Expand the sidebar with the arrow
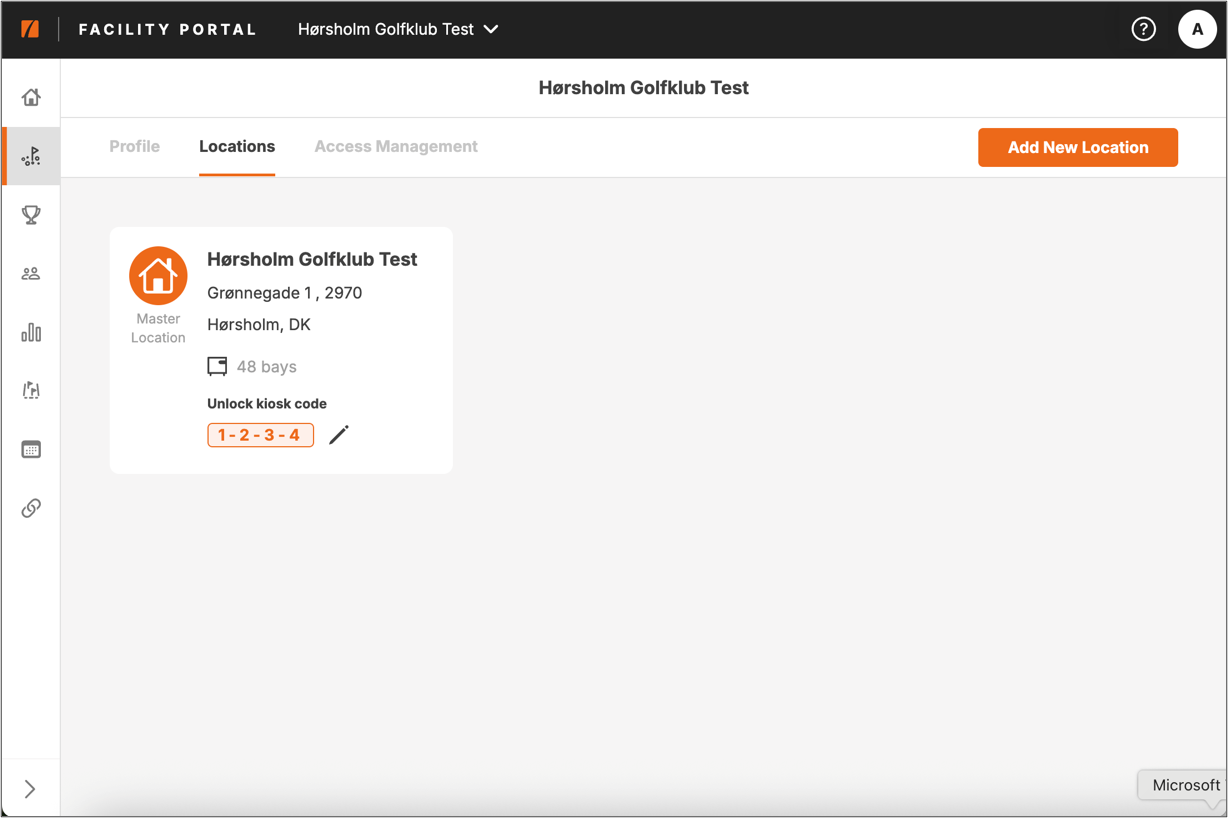 (x=30, y=789)
